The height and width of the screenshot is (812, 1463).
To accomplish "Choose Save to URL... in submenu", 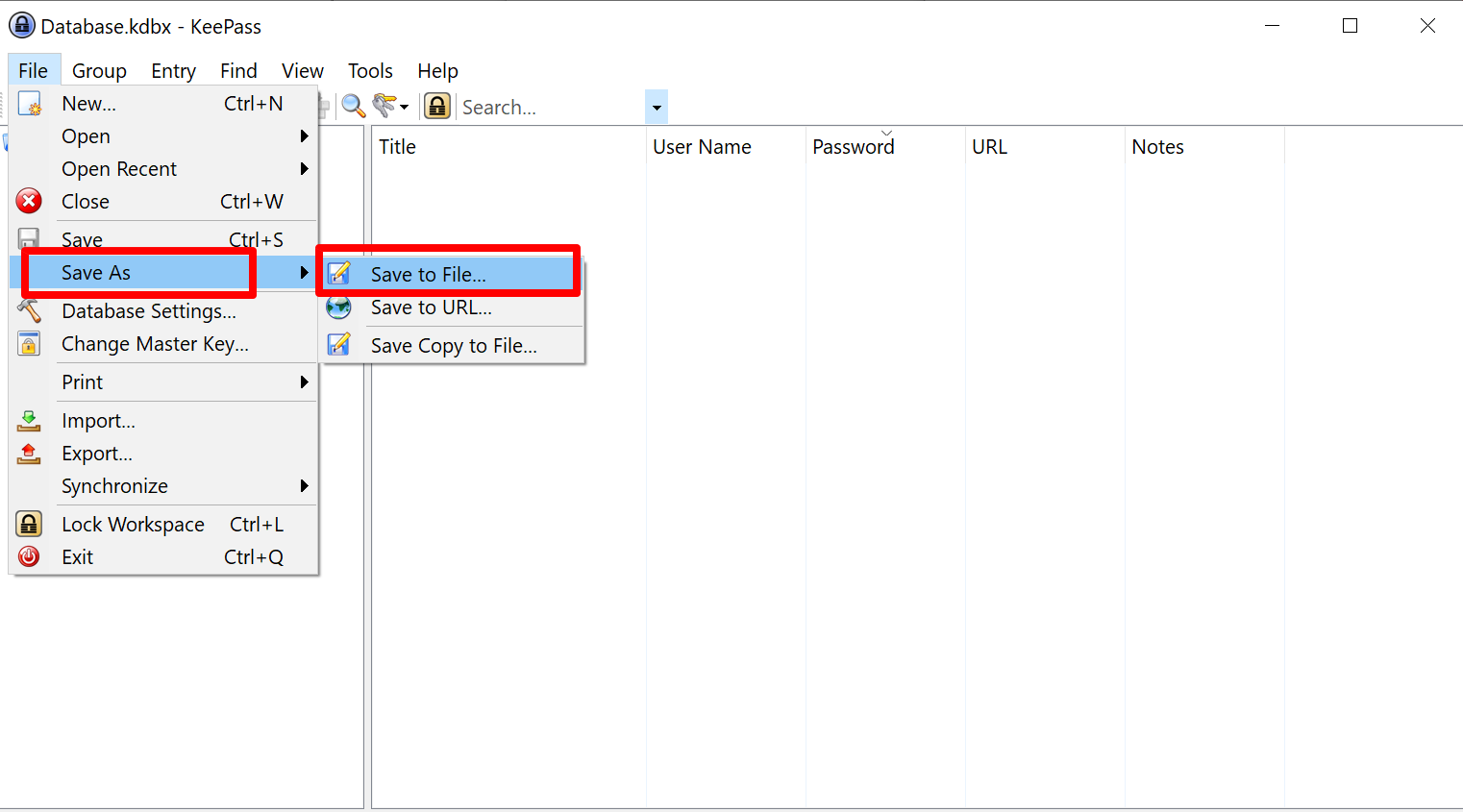I will pos(452,308).
